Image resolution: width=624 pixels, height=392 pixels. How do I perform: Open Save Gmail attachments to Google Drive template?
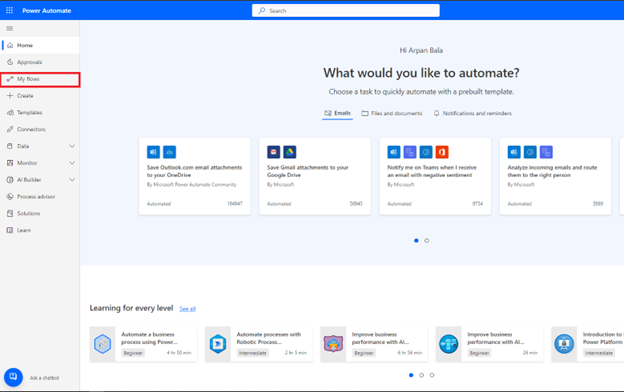[315, 176]
